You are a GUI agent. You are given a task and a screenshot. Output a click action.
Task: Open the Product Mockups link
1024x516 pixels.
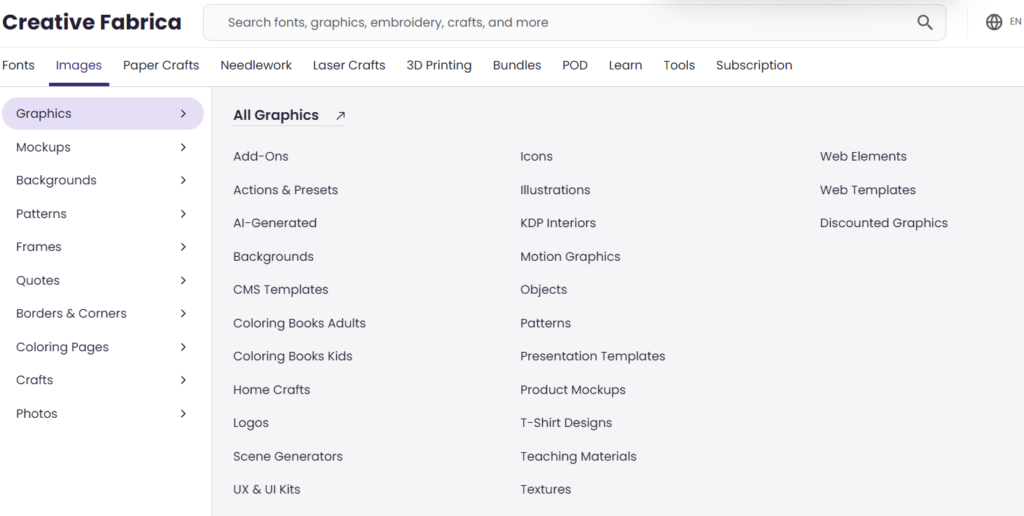pos(573,390)
